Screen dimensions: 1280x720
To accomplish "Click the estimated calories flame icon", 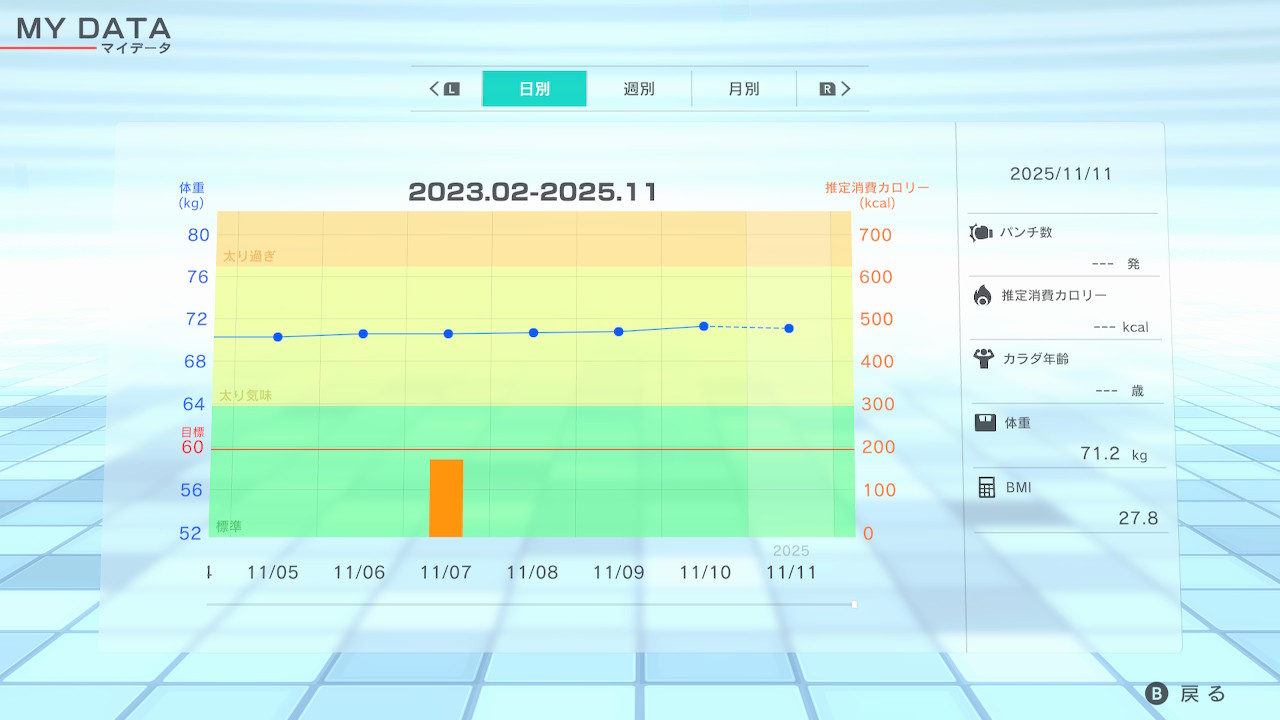I will (983, 295).
